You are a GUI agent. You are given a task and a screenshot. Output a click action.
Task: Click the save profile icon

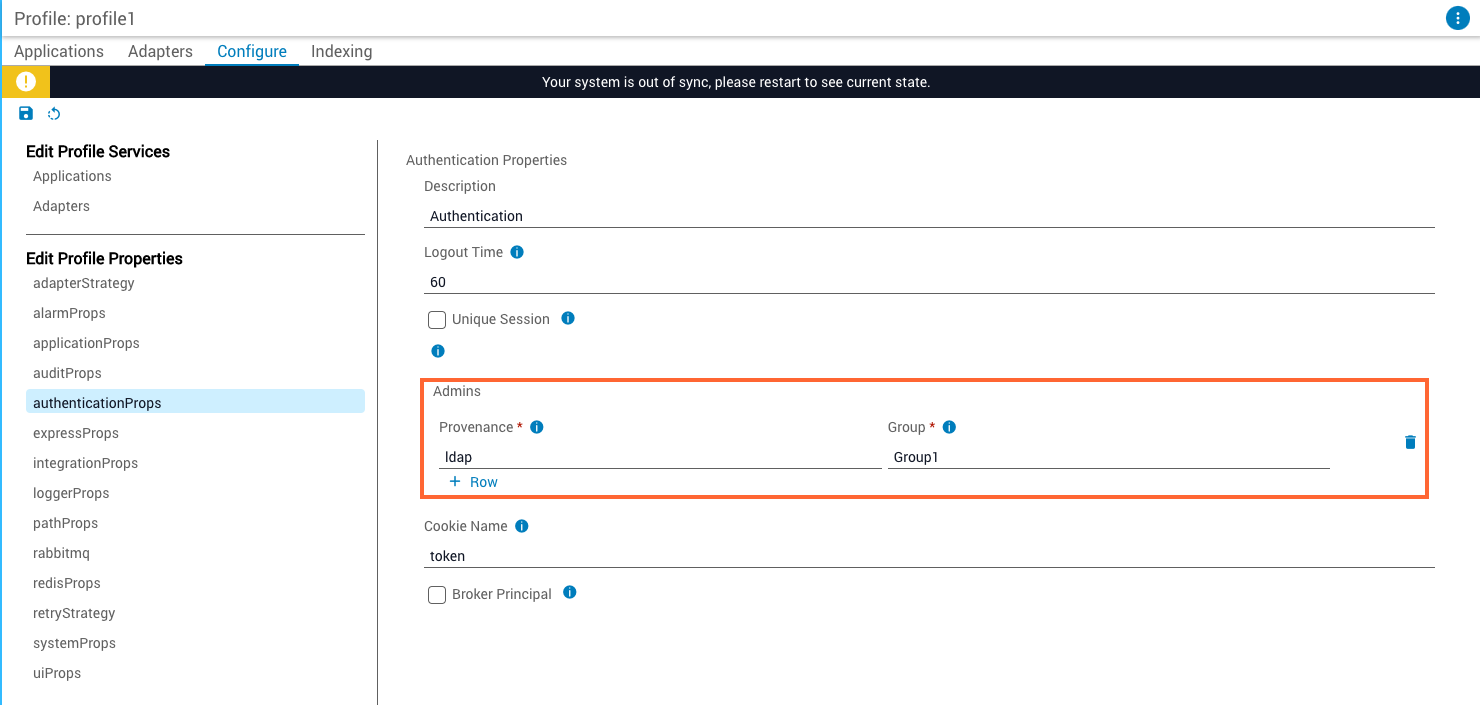[x=26, y=114]
